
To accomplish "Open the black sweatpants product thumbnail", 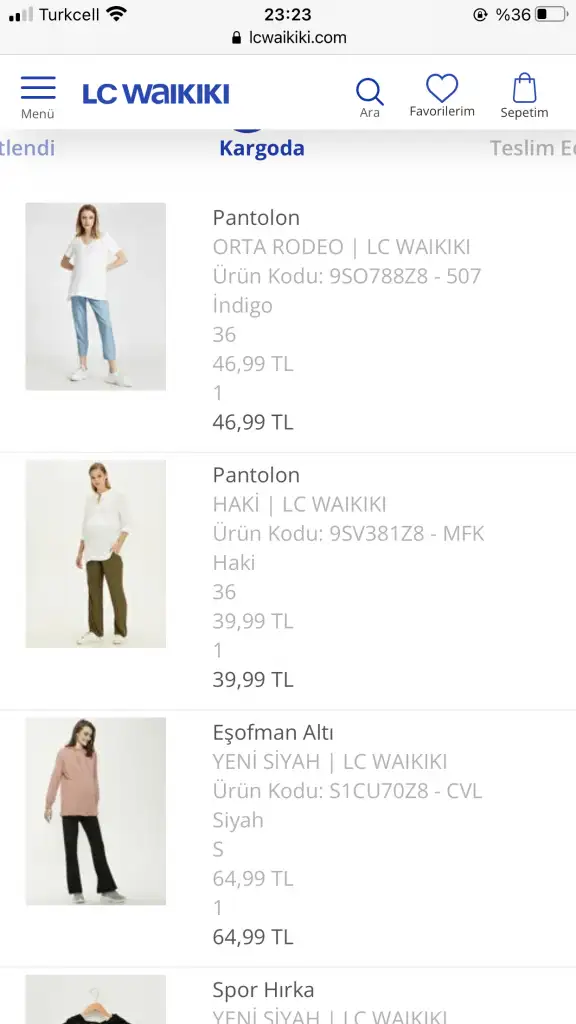I will 95,811.
